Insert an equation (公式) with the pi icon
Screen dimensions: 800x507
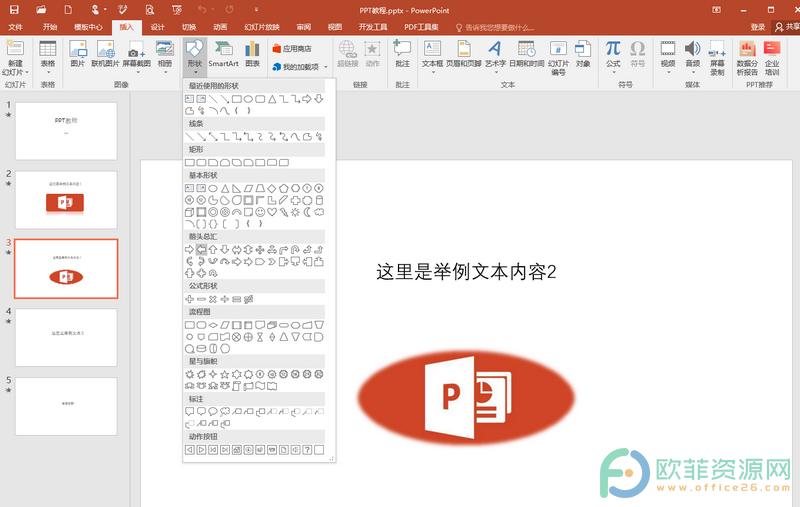(x=613, y=57)
